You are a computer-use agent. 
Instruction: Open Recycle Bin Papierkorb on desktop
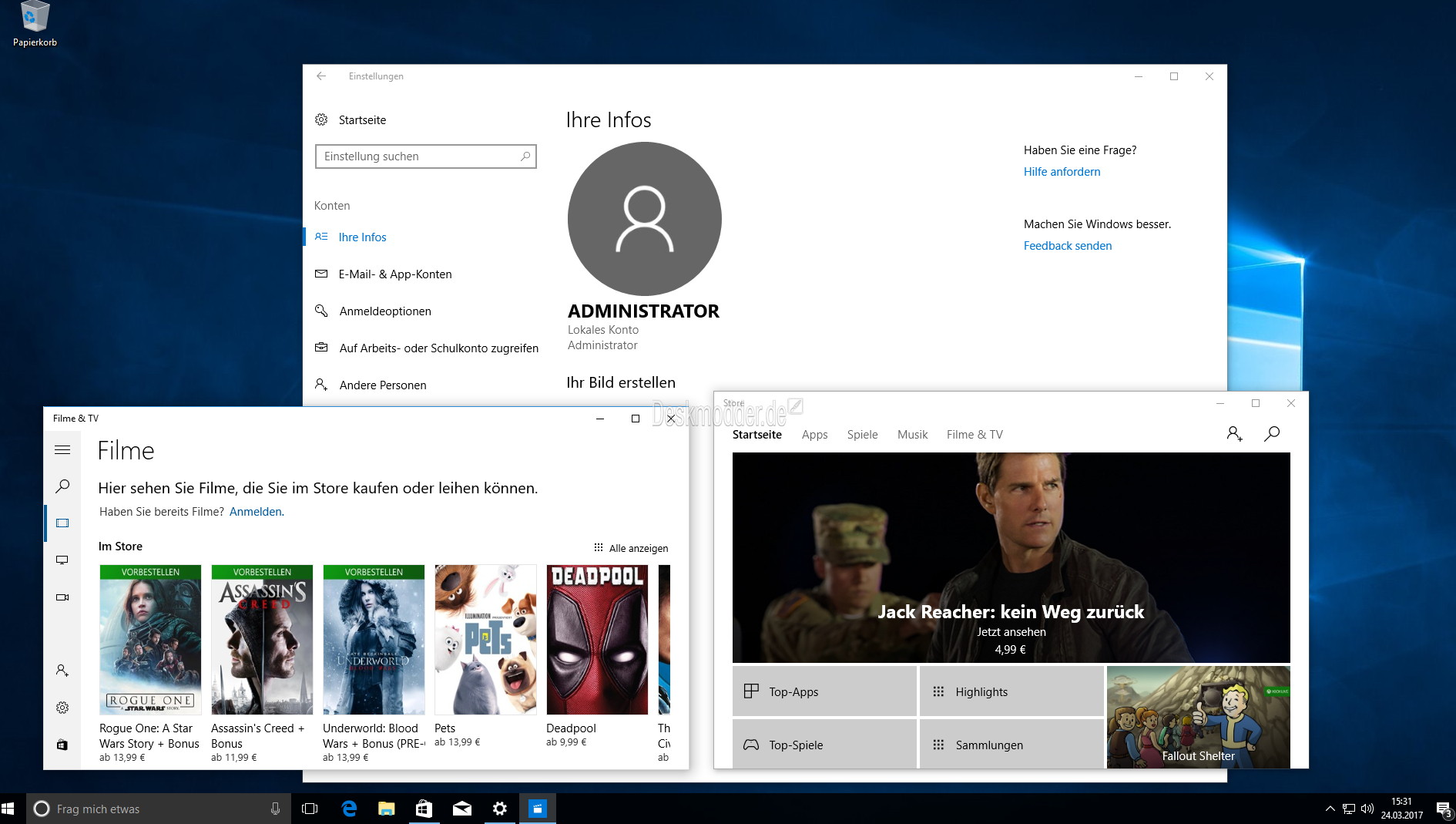tap(35, 25)
